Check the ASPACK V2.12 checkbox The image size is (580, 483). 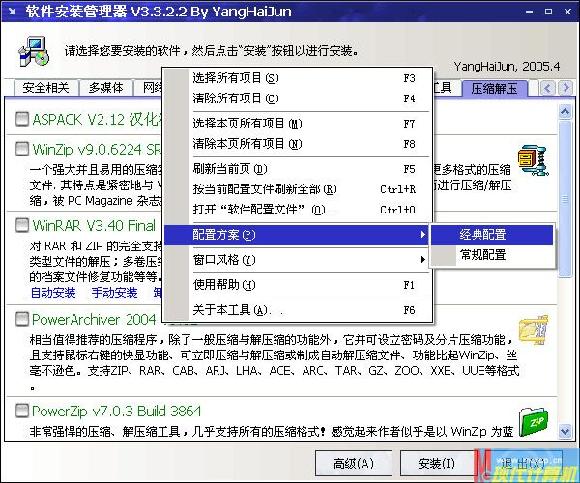(x=22, y=119)
